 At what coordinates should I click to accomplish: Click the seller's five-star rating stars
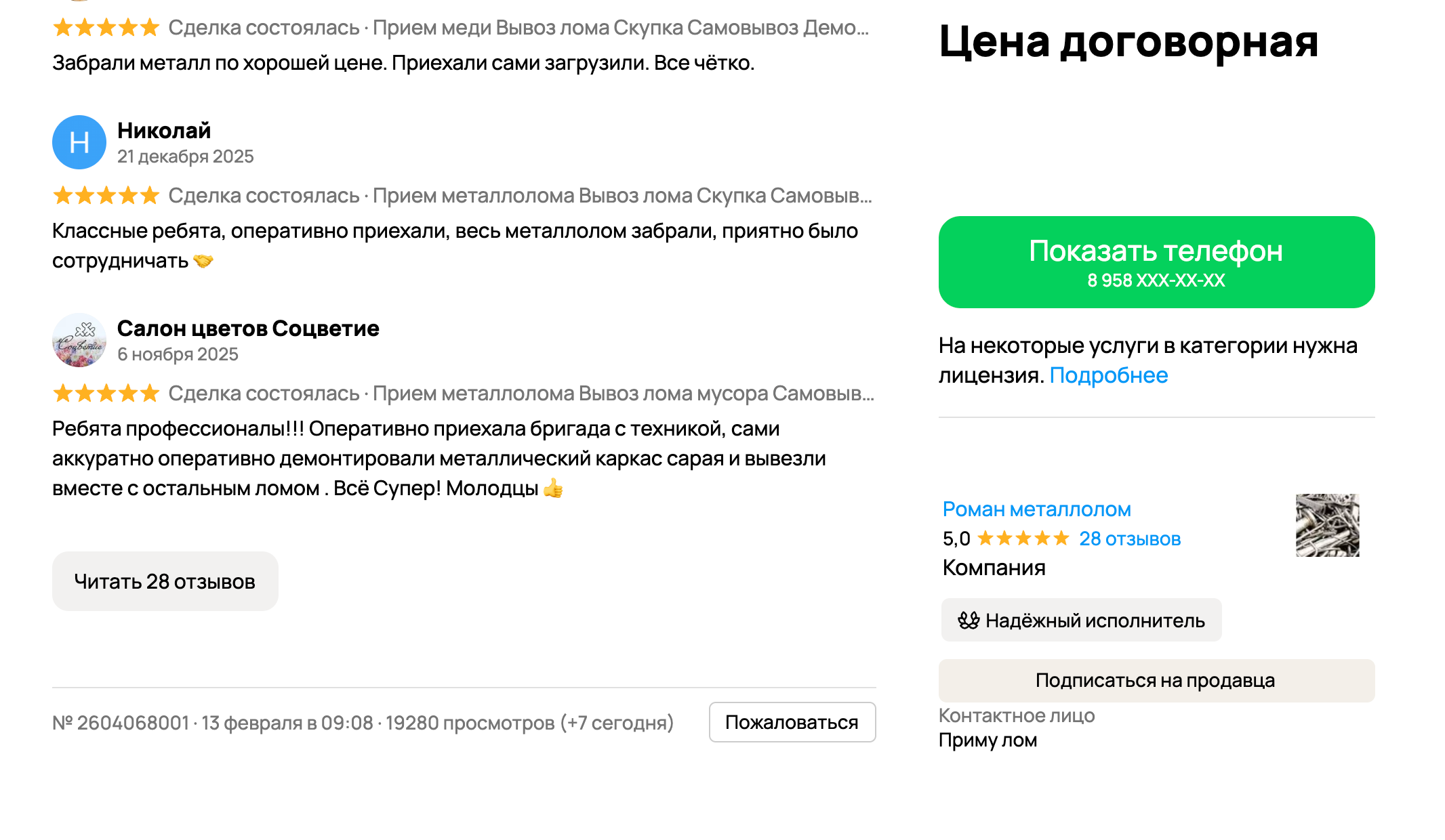[1023, 539]
